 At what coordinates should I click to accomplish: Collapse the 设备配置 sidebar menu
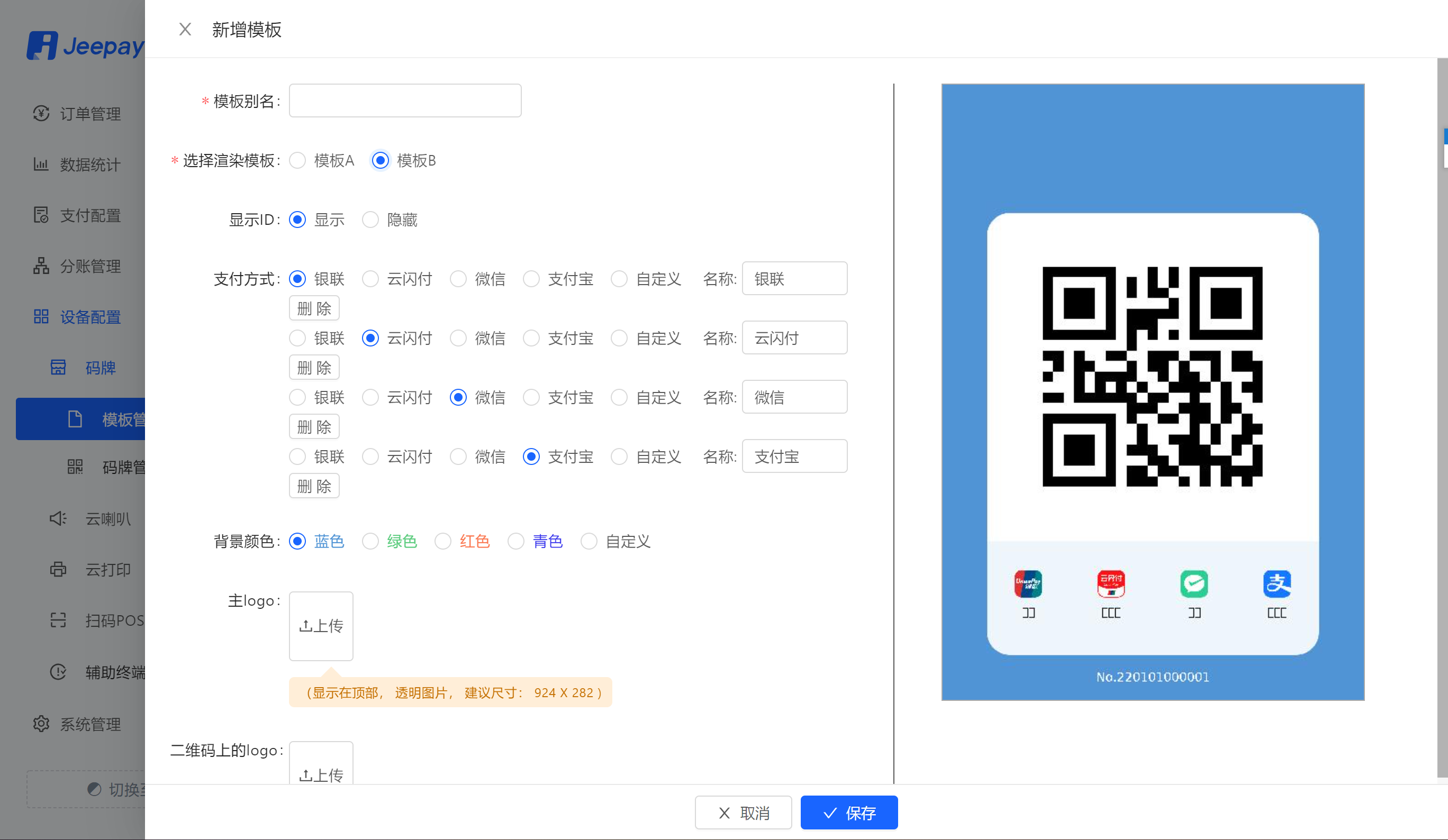(89, 317)
